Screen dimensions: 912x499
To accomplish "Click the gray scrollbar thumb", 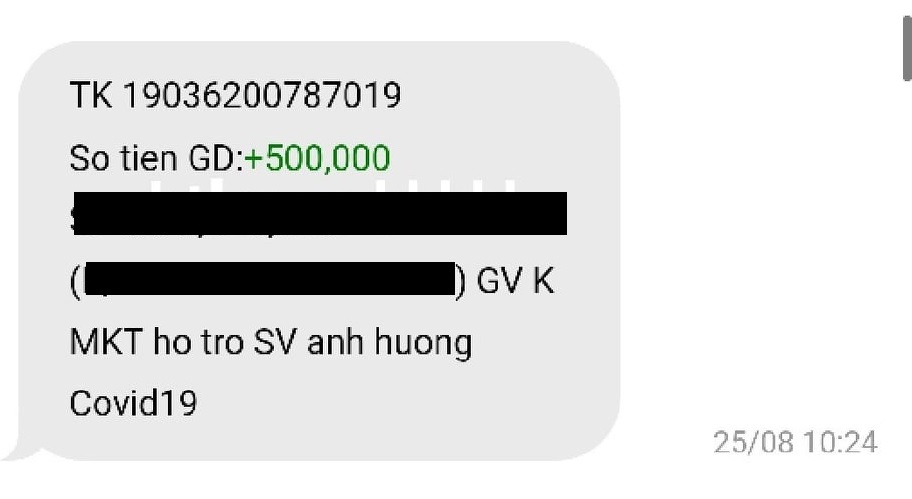I will pos(907,48).
